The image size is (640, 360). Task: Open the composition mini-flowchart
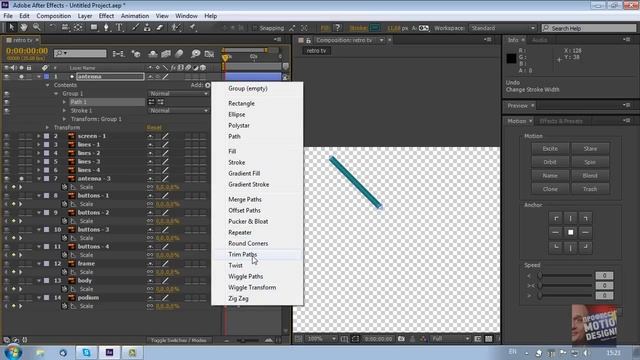[x=118, y=53]
